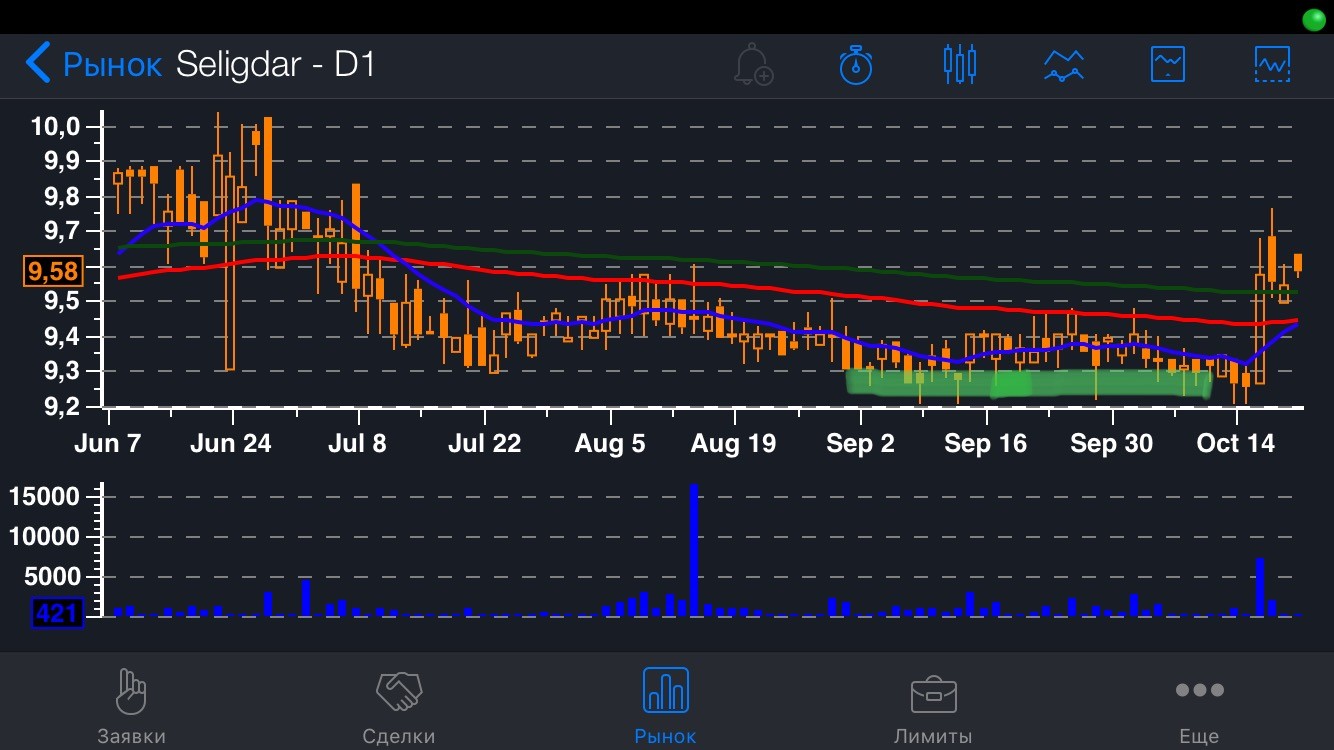Open the line indicators icon

click(1064, 65)
